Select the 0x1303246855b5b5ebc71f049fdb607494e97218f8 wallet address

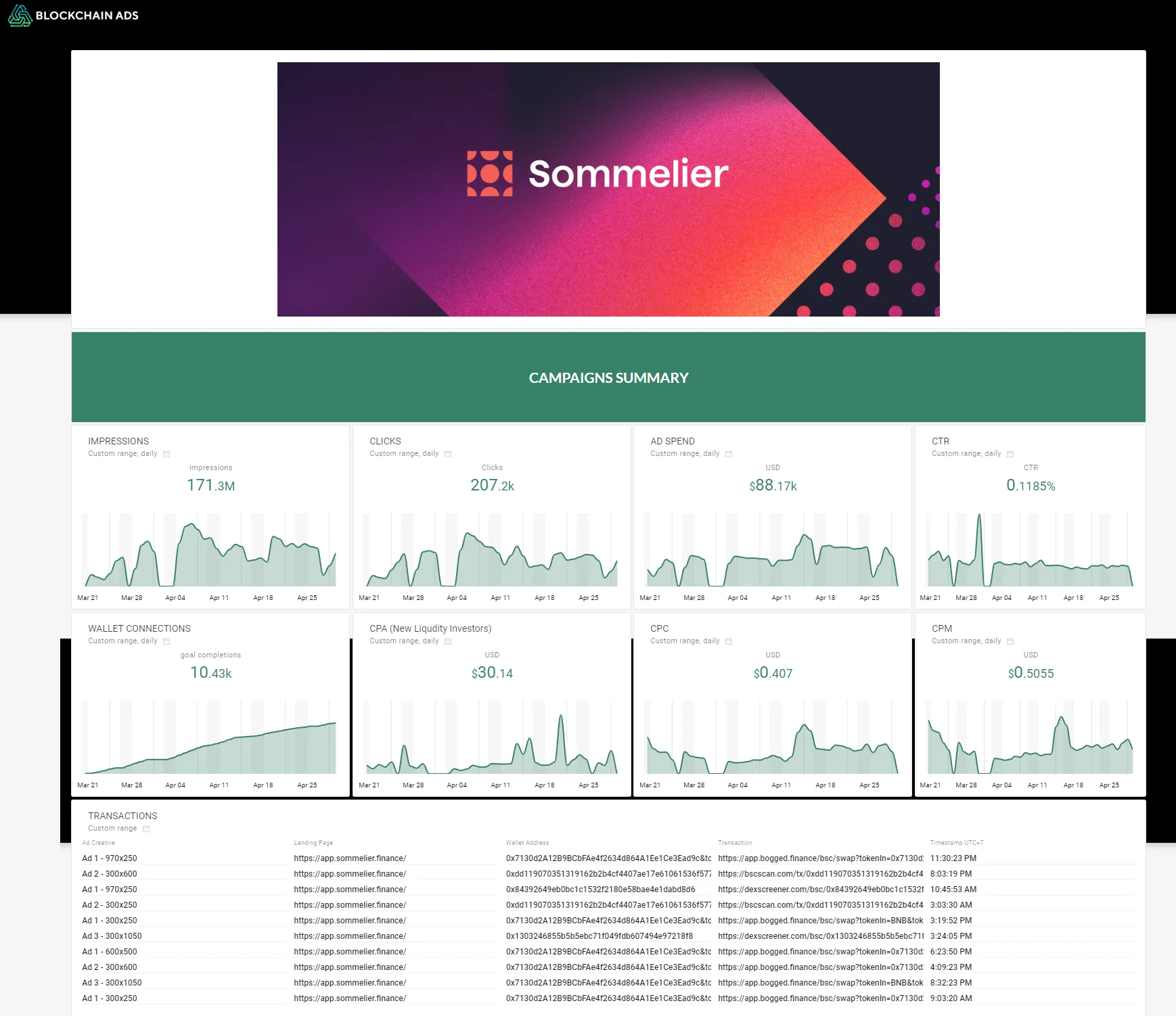pos(600,936)
